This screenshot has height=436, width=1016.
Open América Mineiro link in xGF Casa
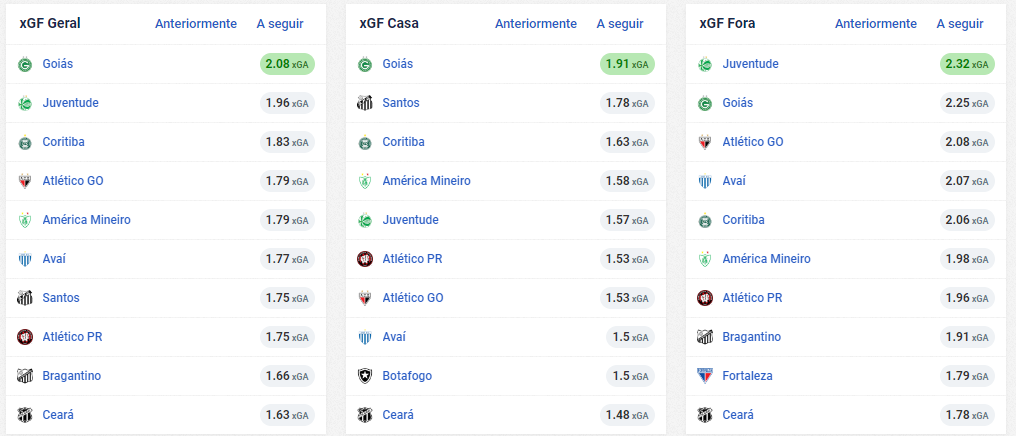426,181
